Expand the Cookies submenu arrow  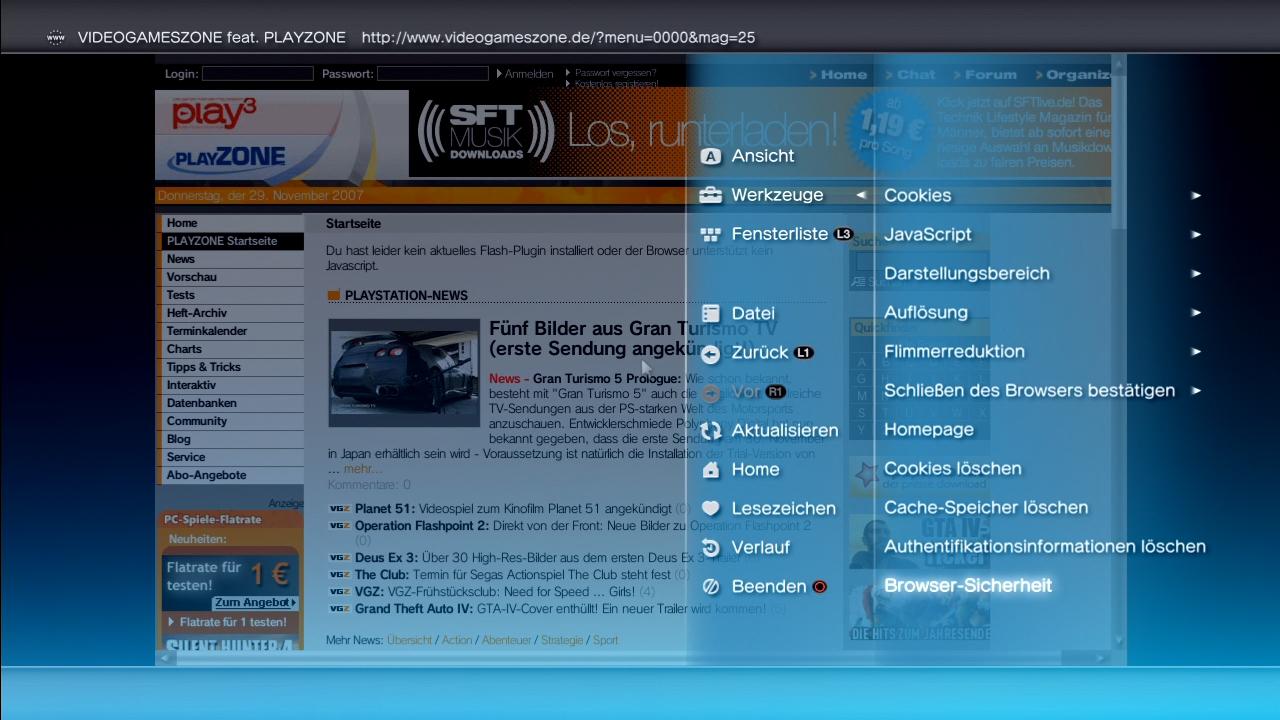tap(1196, 196)
